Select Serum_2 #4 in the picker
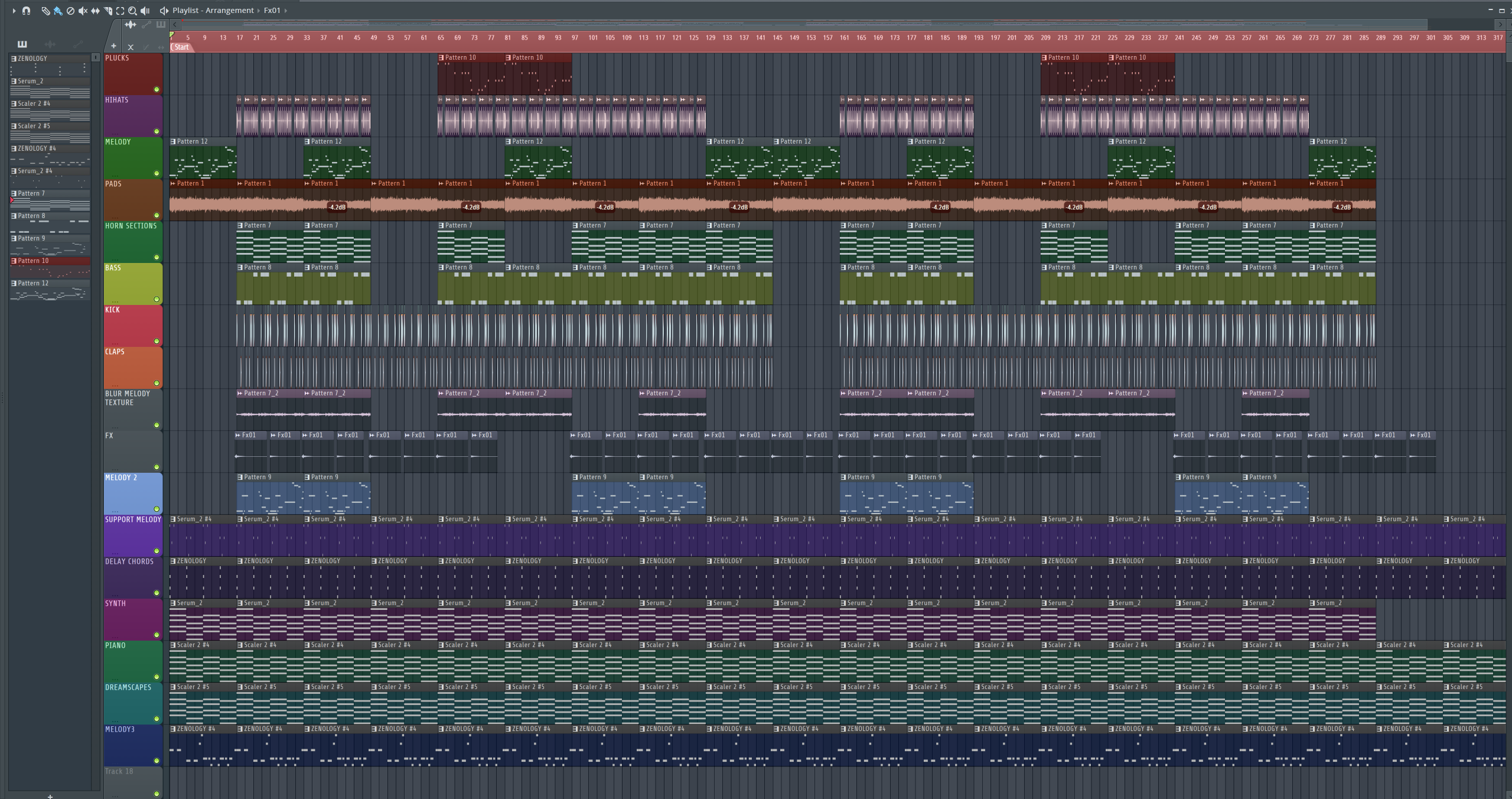1512x799 pixels. click(50, 177)
